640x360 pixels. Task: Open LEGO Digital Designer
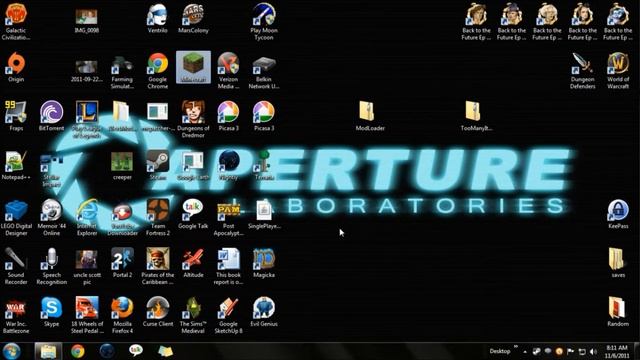point(16,218)
